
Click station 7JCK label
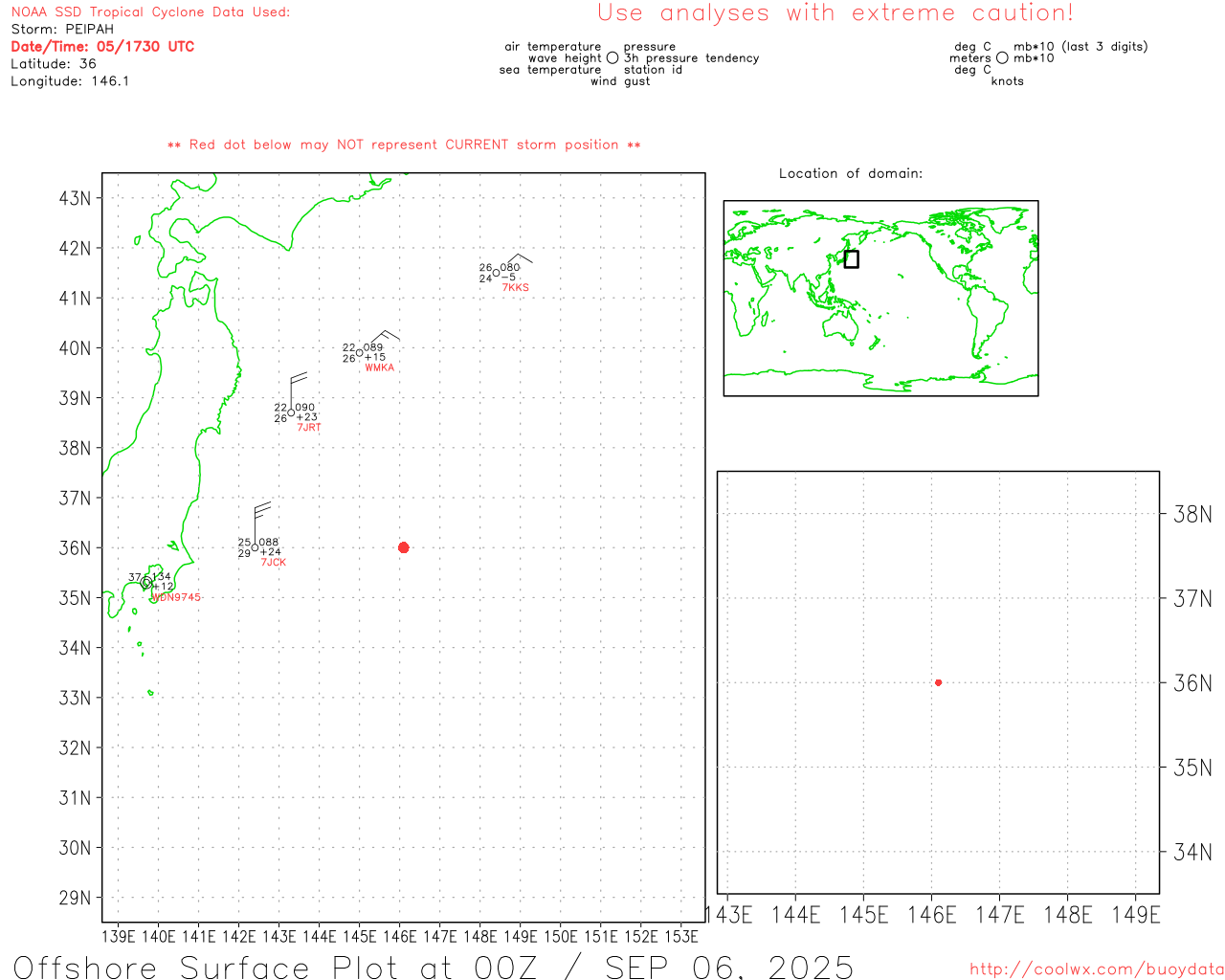274,563
